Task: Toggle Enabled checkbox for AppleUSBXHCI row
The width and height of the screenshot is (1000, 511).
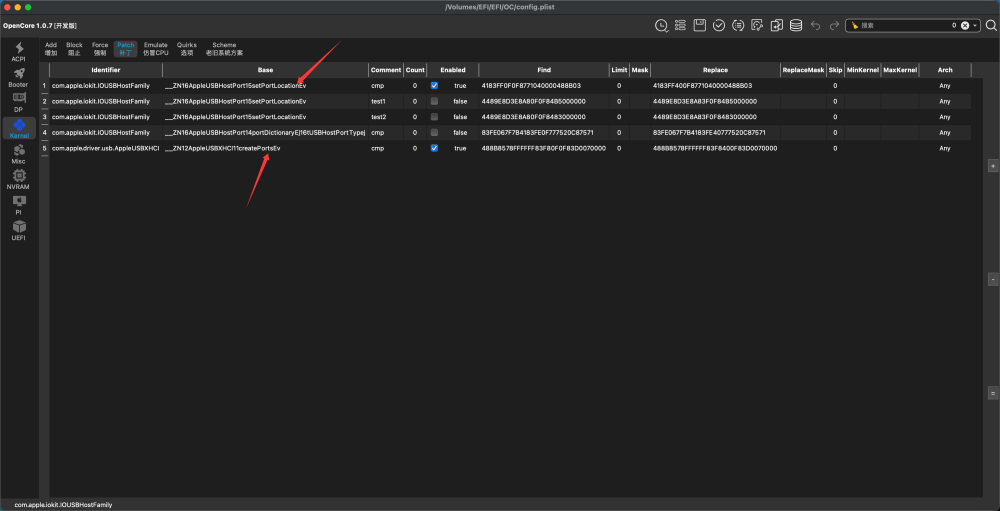Action: click(x=434, y=148)
